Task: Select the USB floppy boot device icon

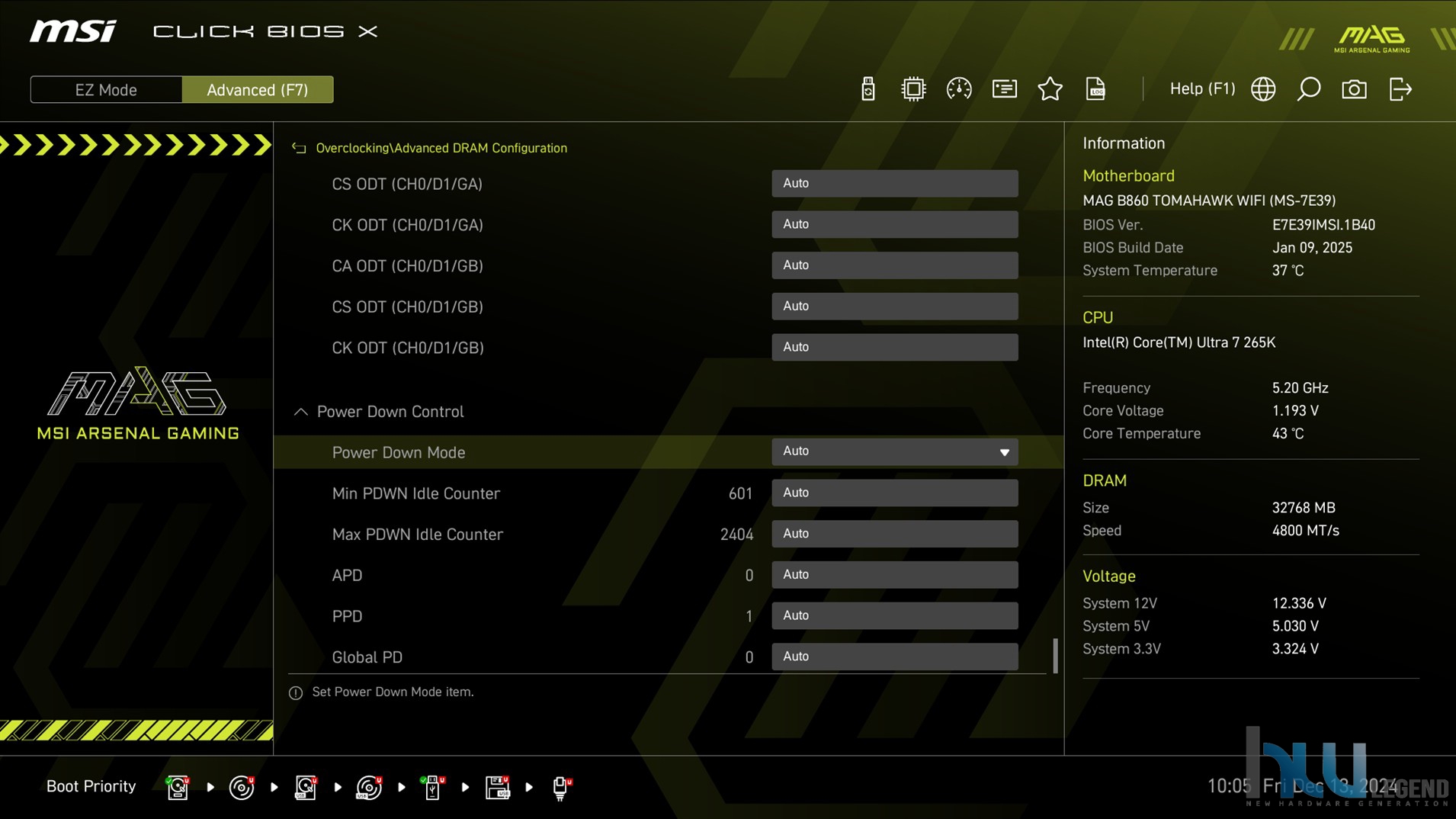Action: point(498,787)
